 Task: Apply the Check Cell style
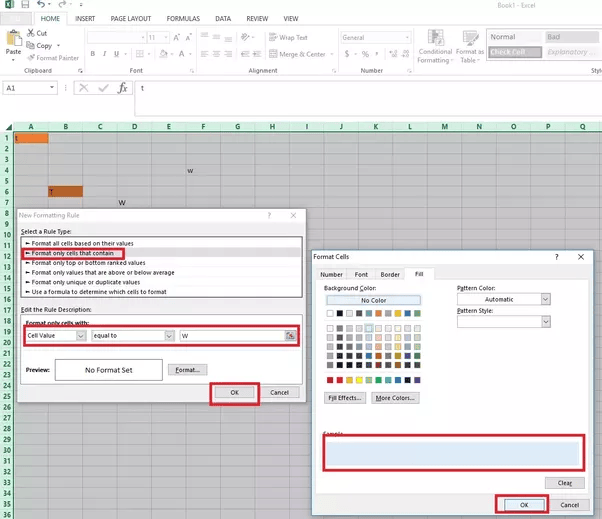(x=515, y=52)
